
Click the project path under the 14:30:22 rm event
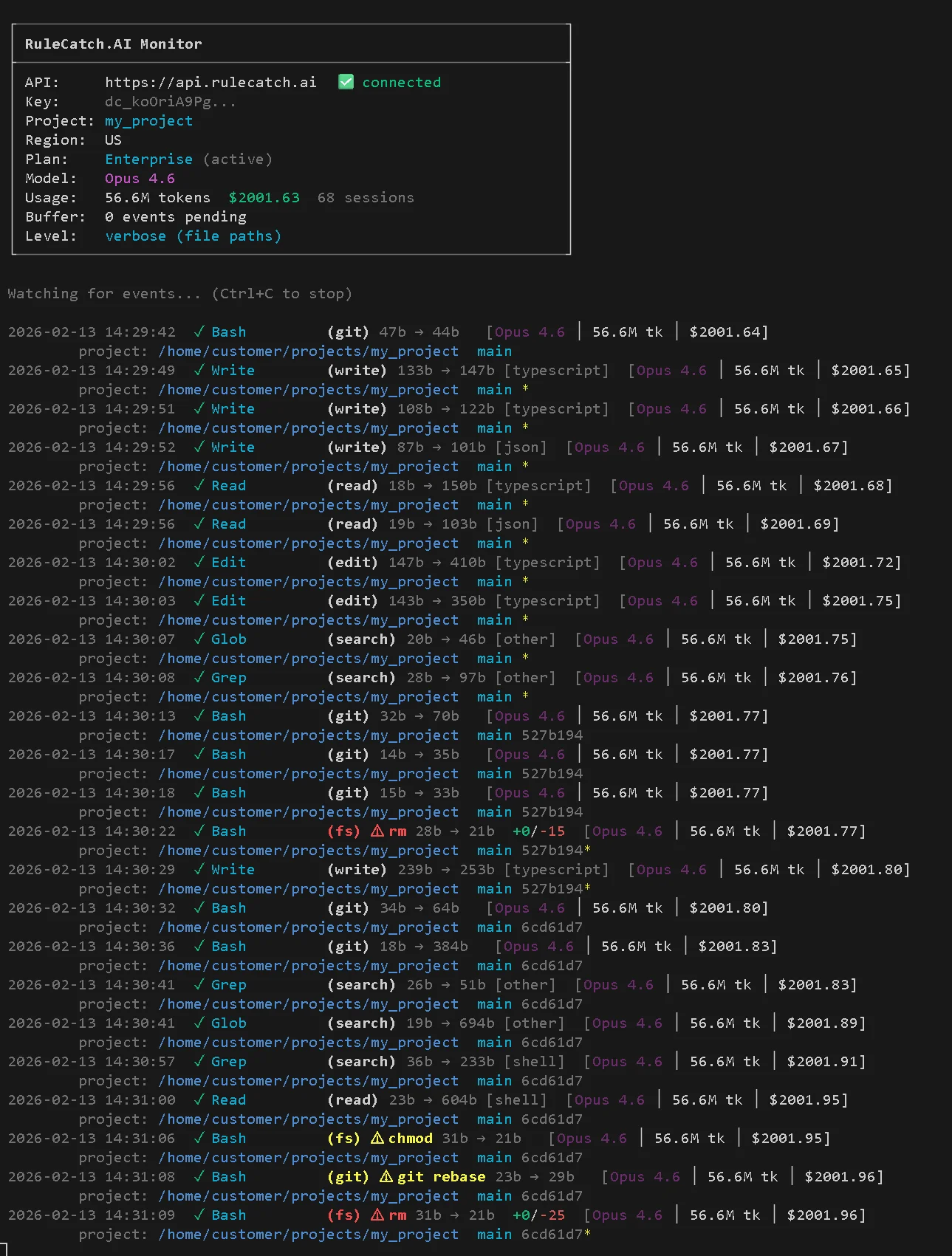(x=309, y=851)
